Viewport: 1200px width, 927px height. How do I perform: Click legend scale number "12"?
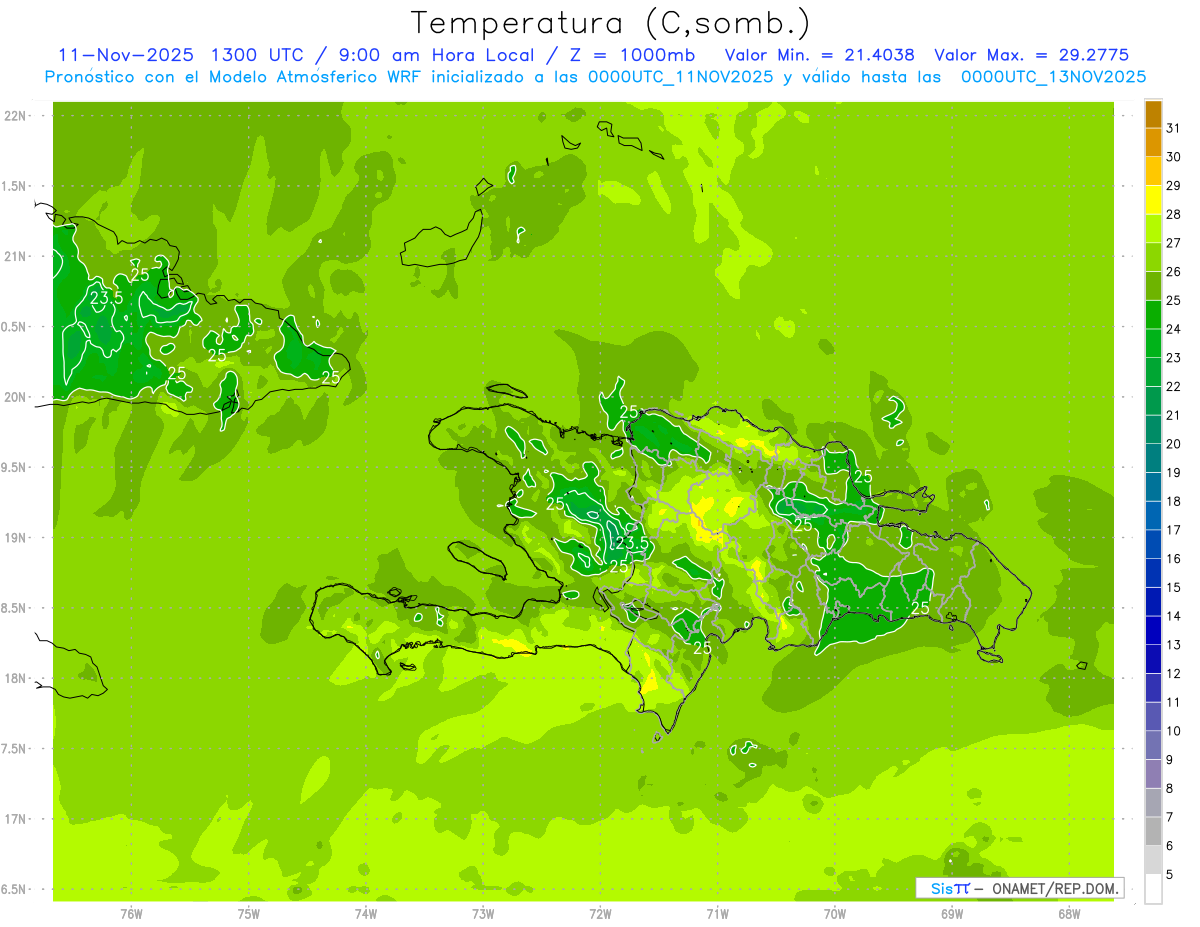(1174, 673)
